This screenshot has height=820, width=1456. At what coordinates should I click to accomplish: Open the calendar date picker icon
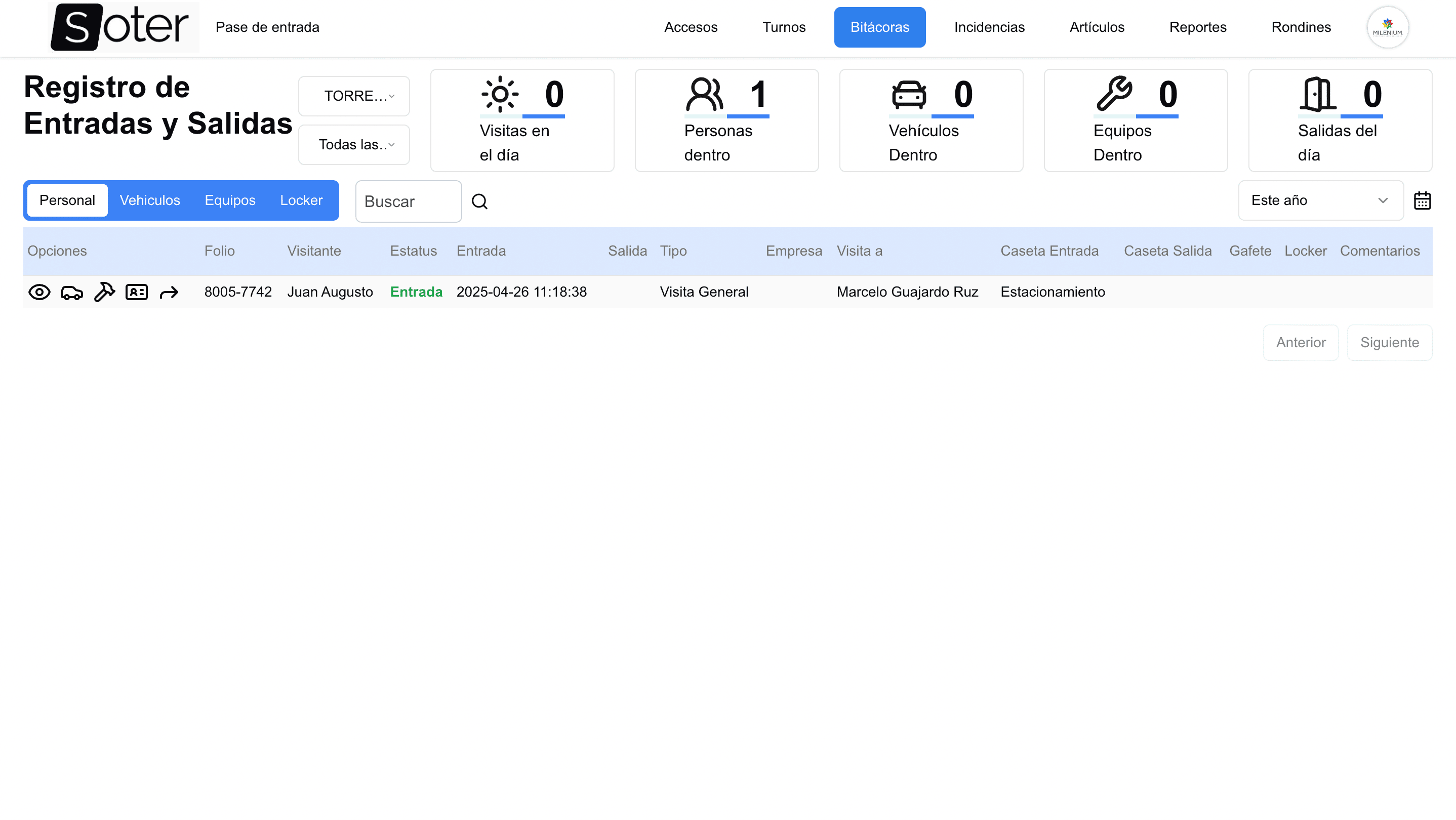pos(1422,200)
